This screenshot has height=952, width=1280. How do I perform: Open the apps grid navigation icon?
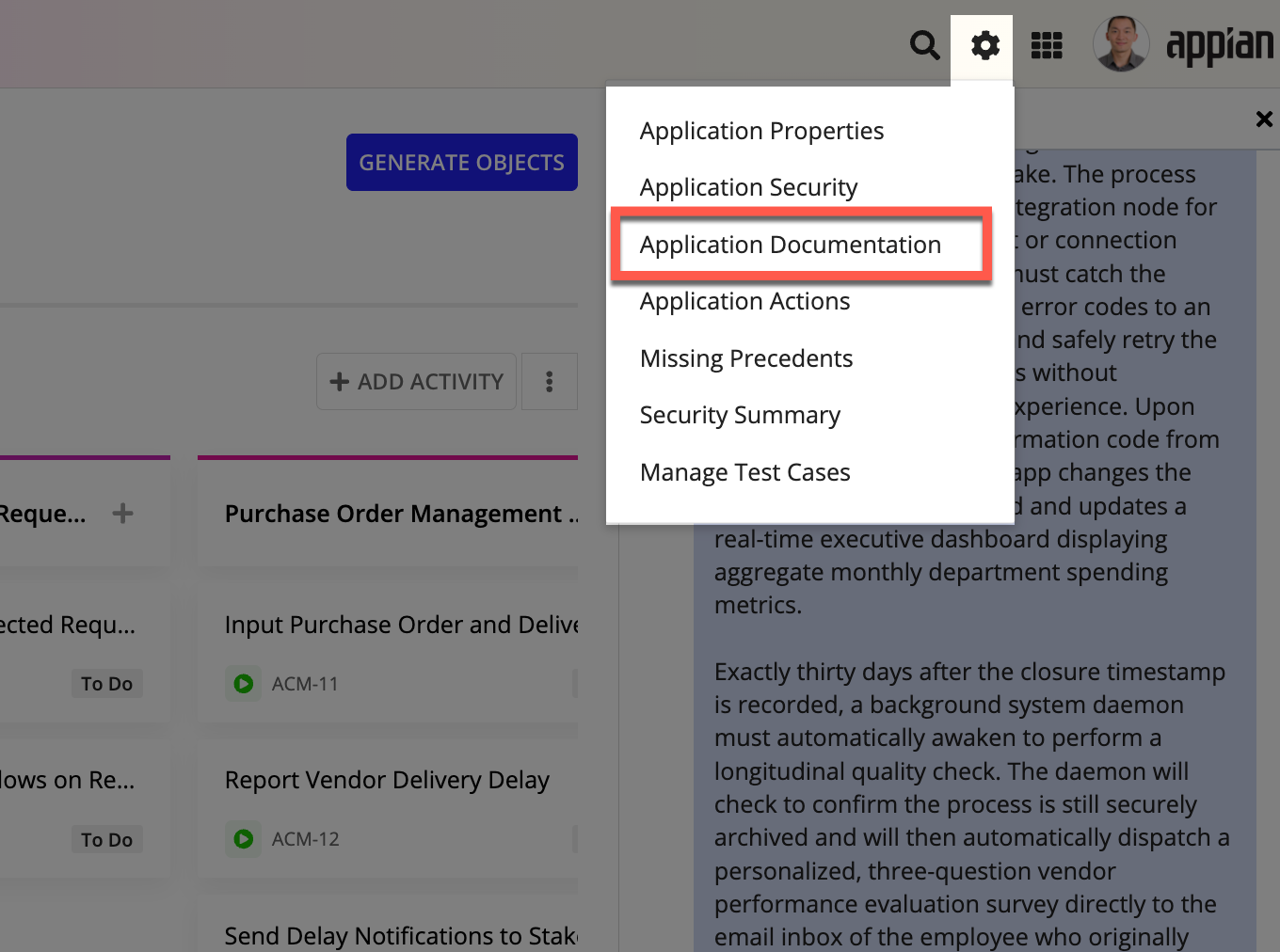[x=1047, y=45]
